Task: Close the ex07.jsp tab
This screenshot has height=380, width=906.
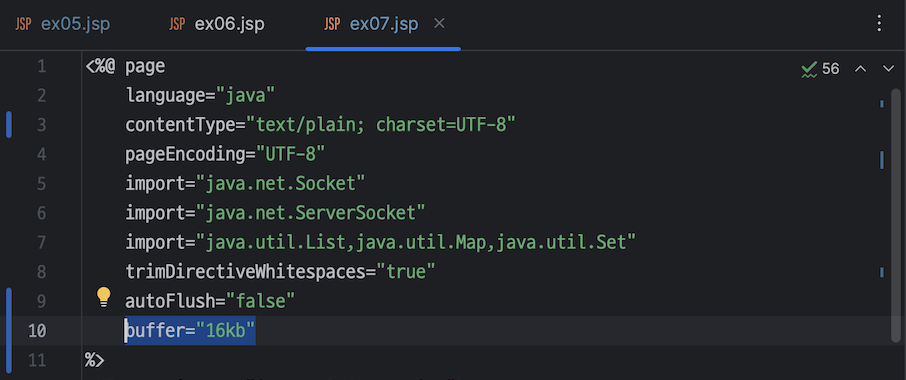Action: (439, 24)
